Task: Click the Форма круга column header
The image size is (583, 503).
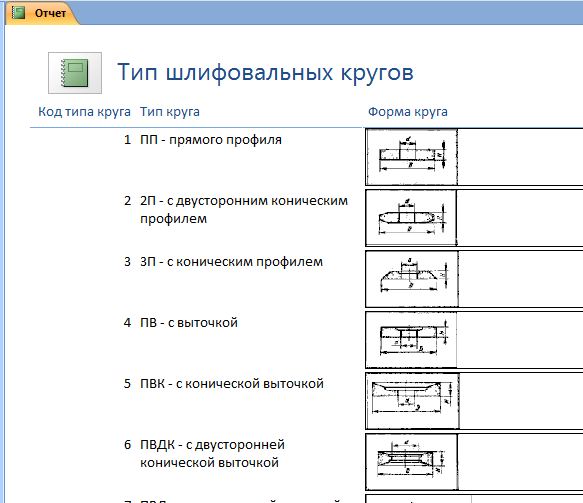Action: (408, 112)
